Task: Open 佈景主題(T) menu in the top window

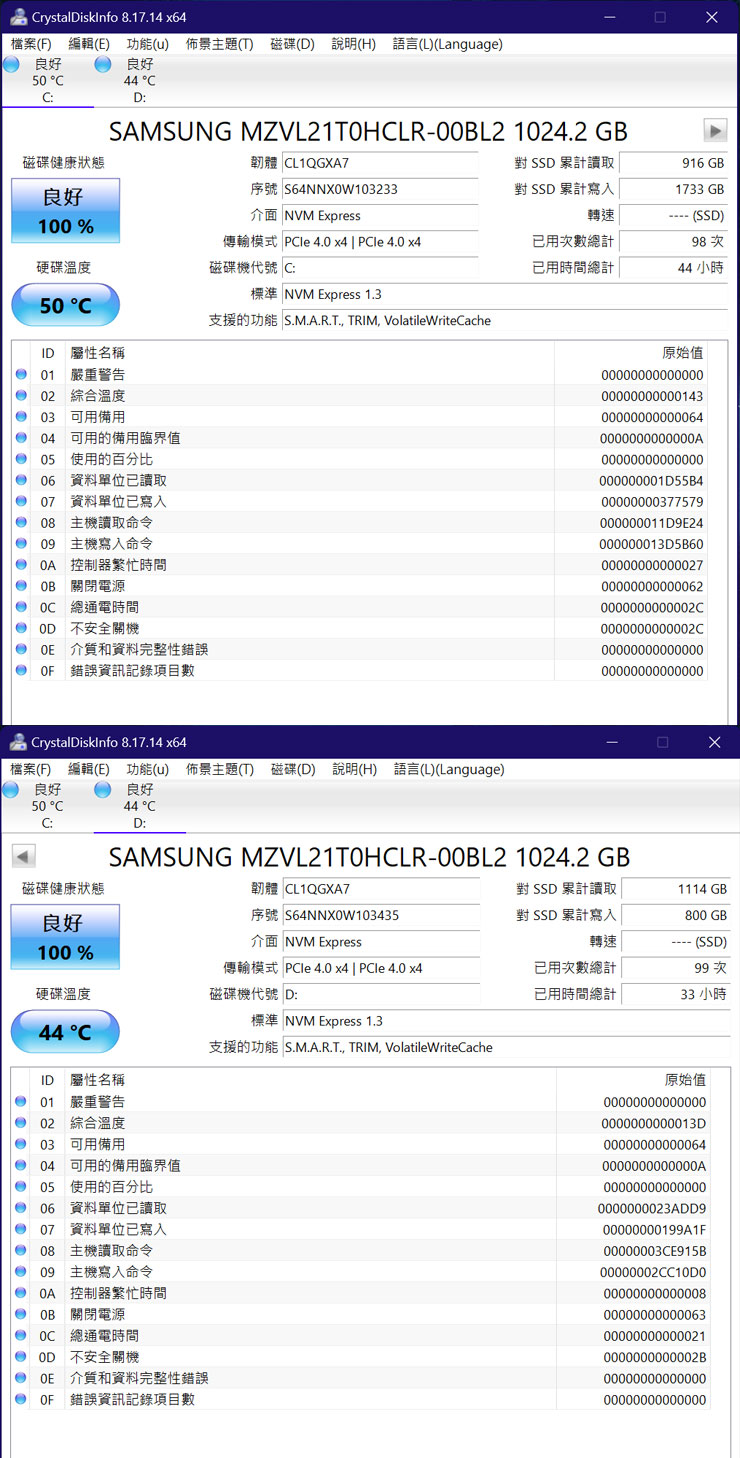Action: (x=219, y=44)
